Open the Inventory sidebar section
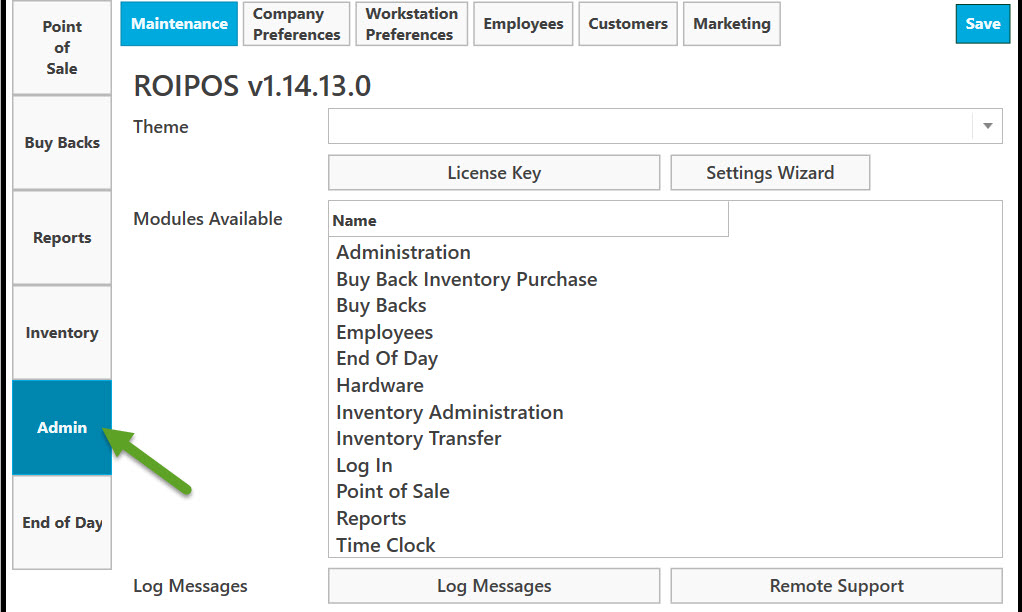The width and height of the screenshot is (1022, 612). (62, 333)
